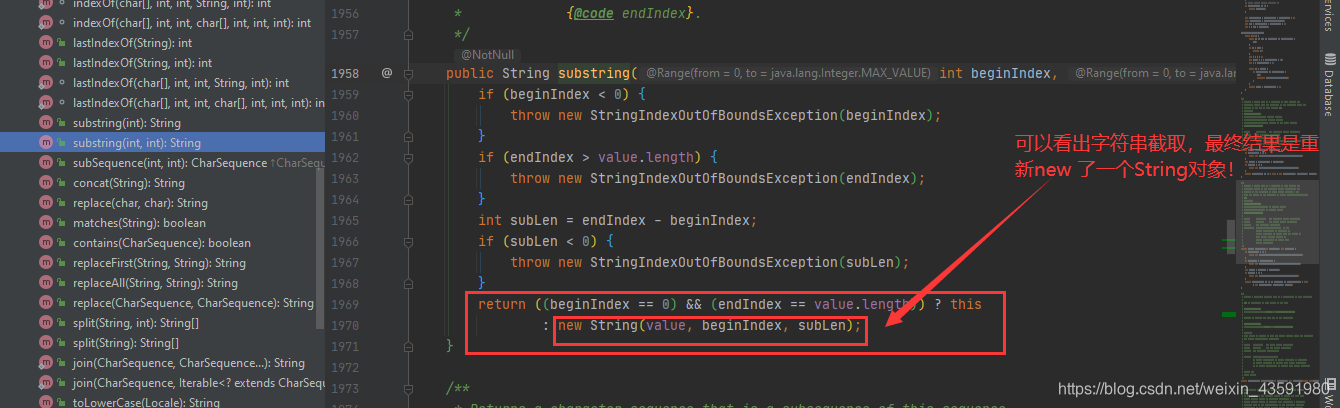Viewport: 1340px width, 408px height.
Task: Click the method closing fold marker at line 1971
Action: pyautogui.click(x=408, y=346)
